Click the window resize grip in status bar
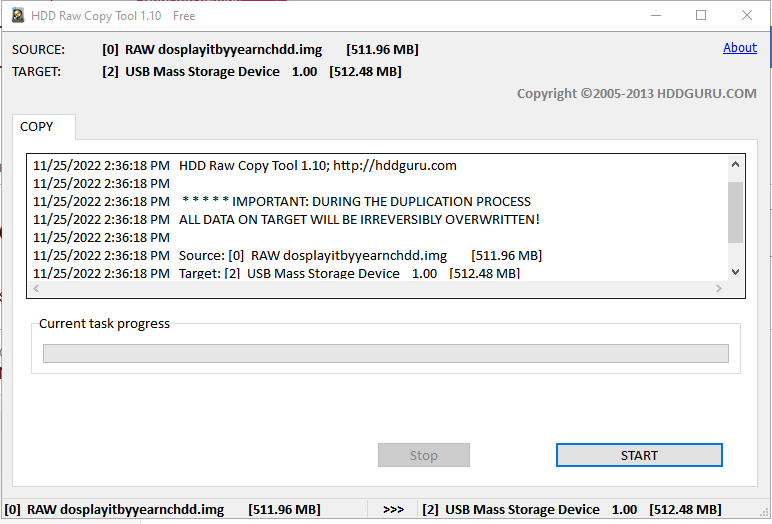Image resolution: width=772 pixels, height=524 pixels. click(764, 512)
